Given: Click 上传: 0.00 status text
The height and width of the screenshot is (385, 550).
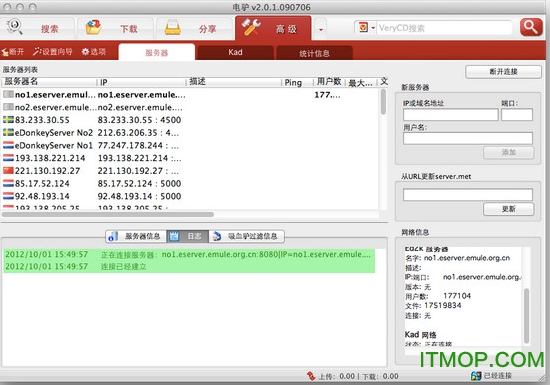Looking at the screenshot, I should click(337, 376).
